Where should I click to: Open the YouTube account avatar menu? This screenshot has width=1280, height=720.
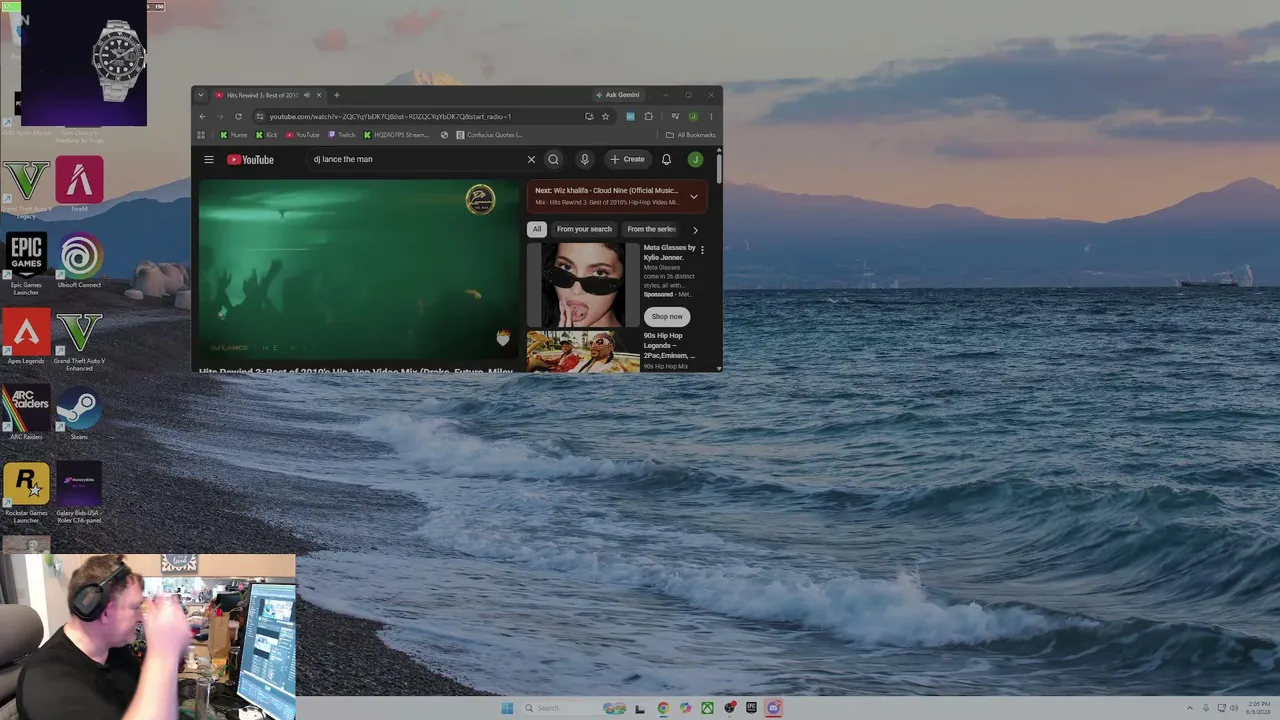tap(695, 159)
